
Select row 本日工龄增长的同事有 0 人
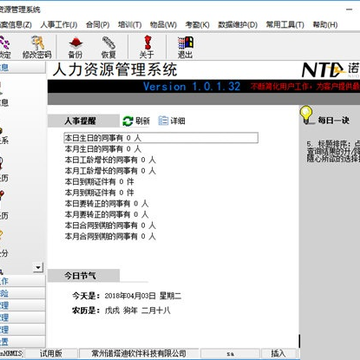click(110, 160)
